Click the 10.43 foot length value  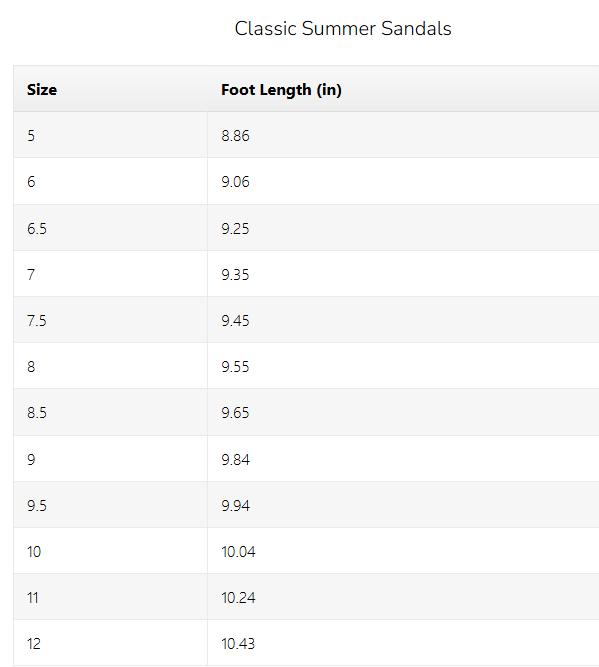point(238,643)
